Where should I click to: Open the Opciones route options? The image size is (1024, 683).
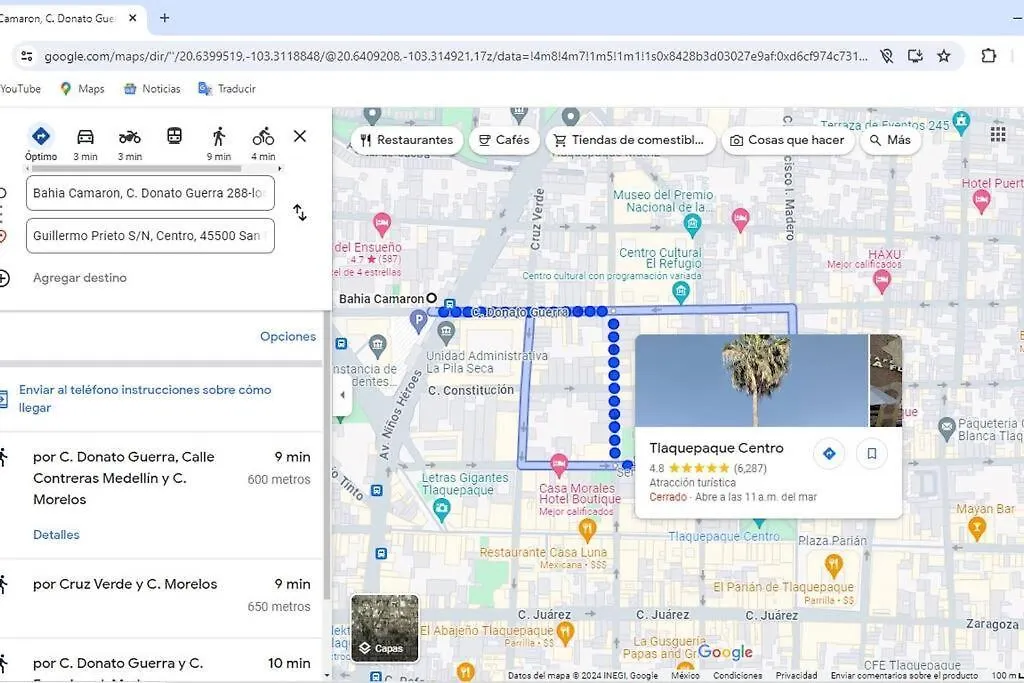288,336
